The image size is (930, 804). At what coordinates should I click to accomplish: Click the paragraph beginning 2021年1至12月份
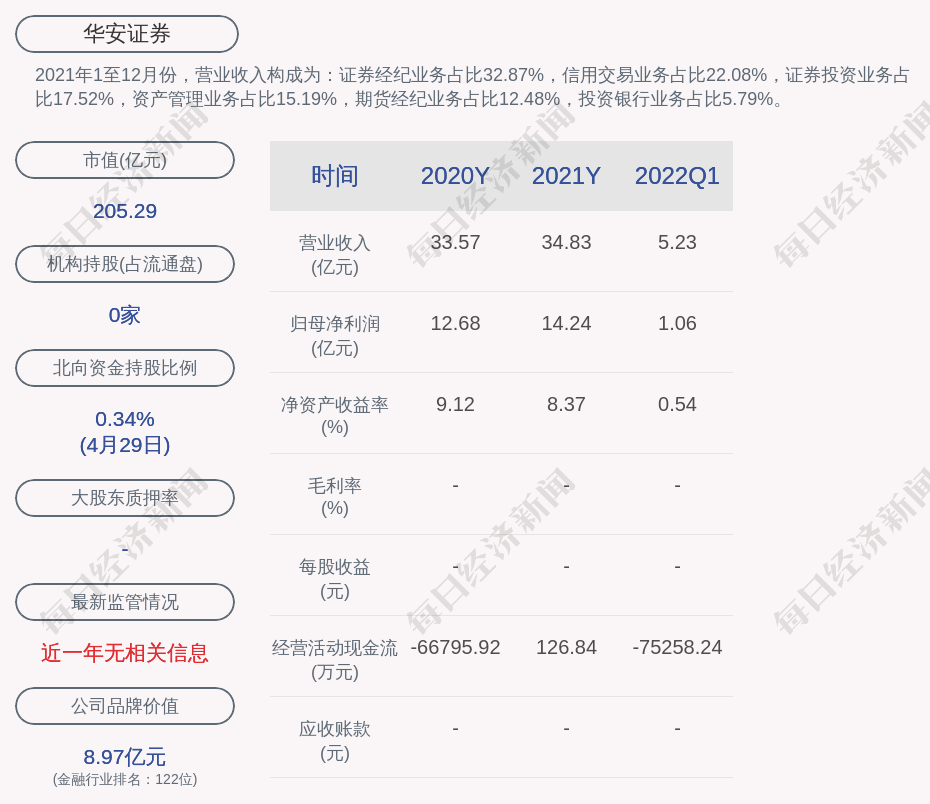click(x=472, y=87)
